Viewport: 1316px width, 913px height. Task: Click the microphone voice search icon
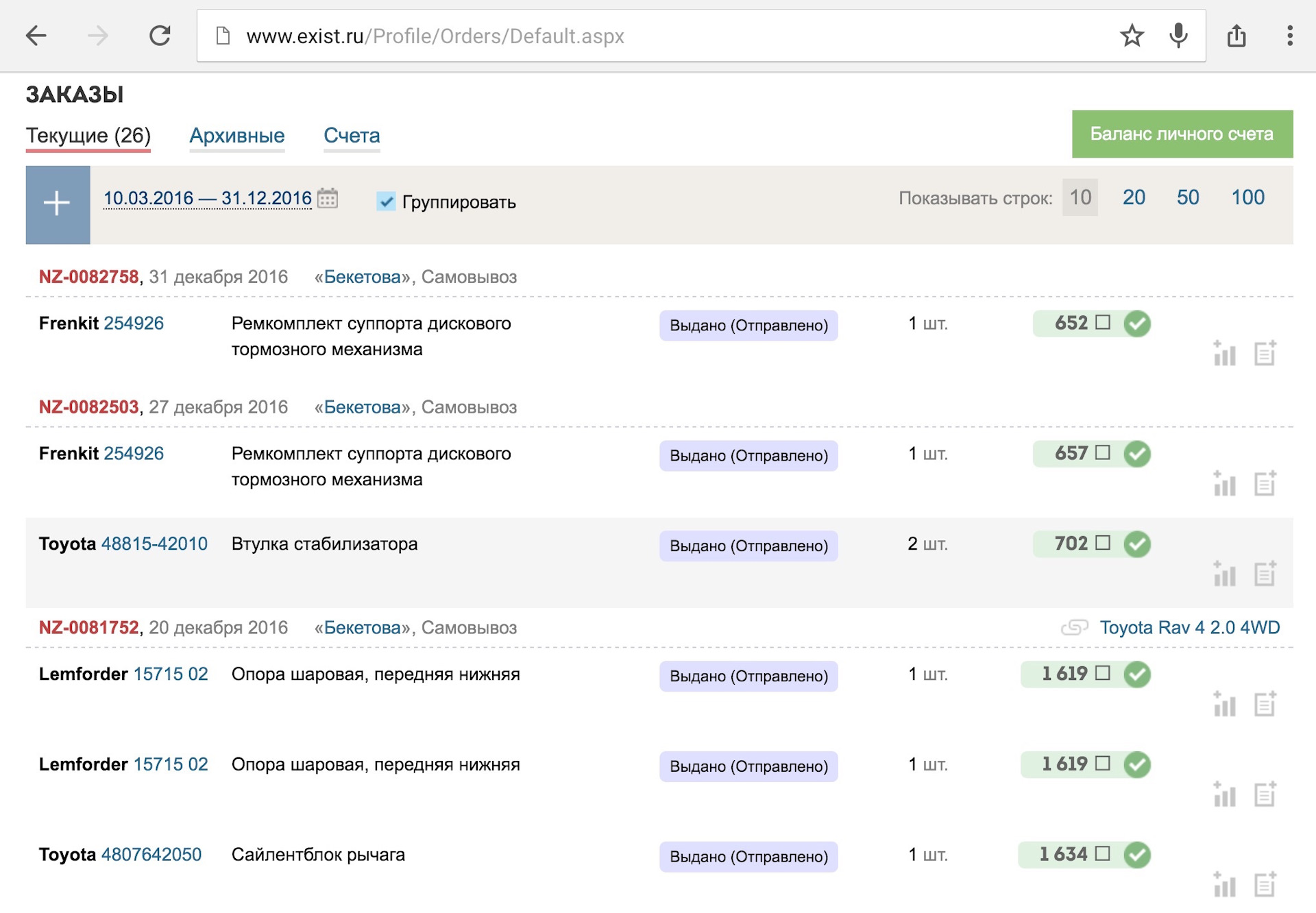[1178, 36]
